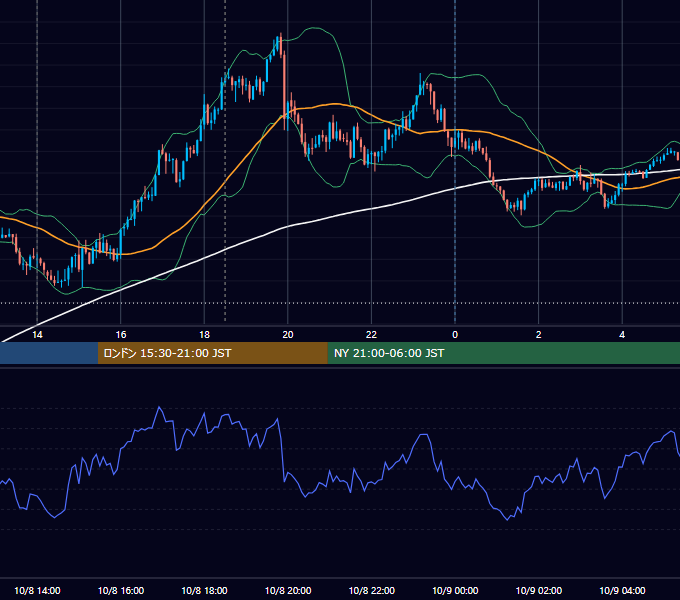
Task: Click the 14 hour label on price chart
Action: pyautogui.click(x=37, y=335)
